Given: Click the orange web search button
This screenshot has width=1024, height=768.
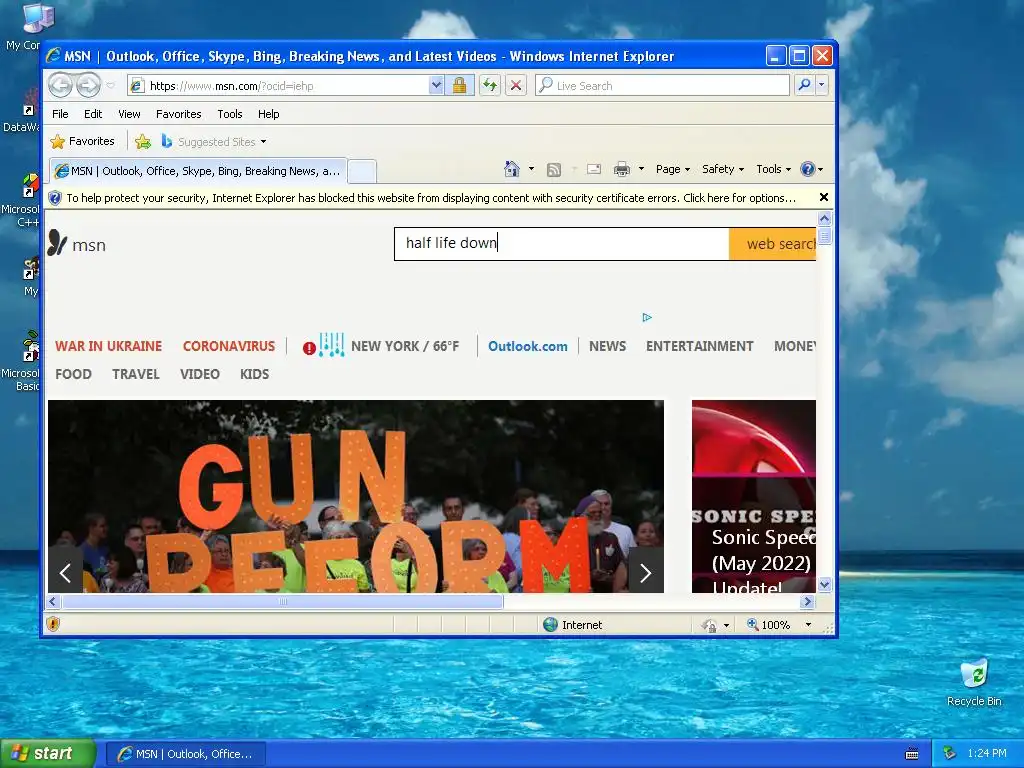Looking at the screenshot, I should tap(772, 244).
